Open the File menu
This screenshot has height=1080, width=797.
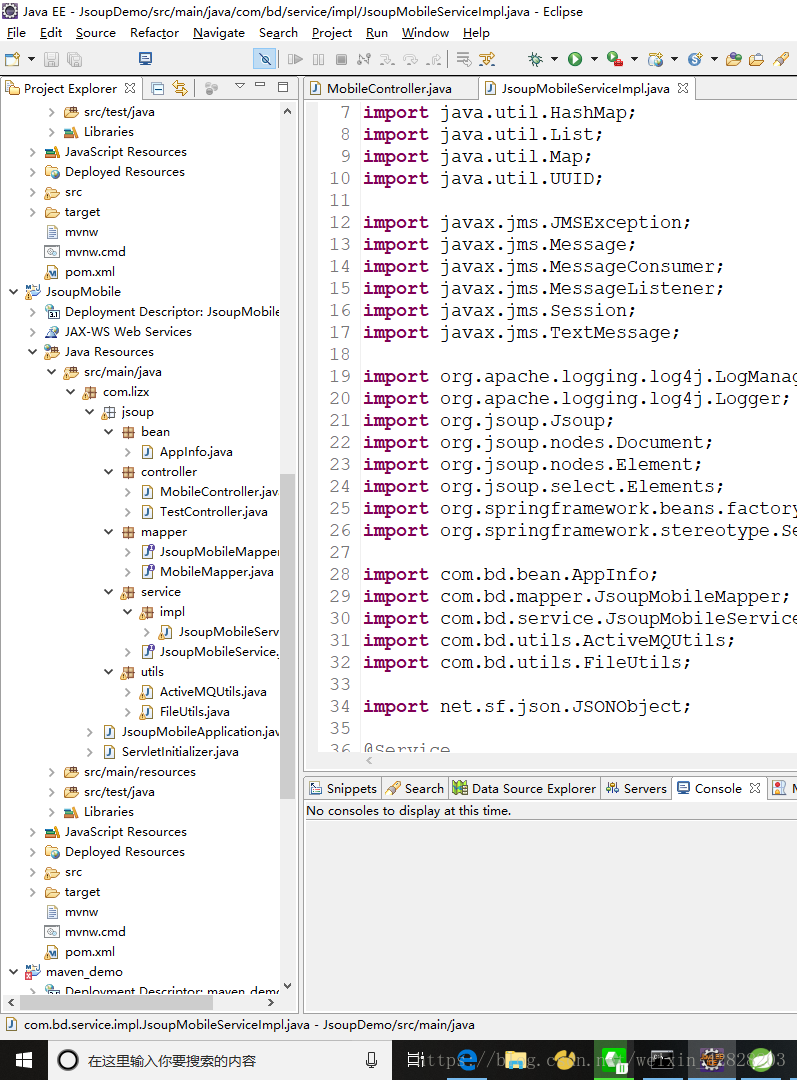(16, 32)
